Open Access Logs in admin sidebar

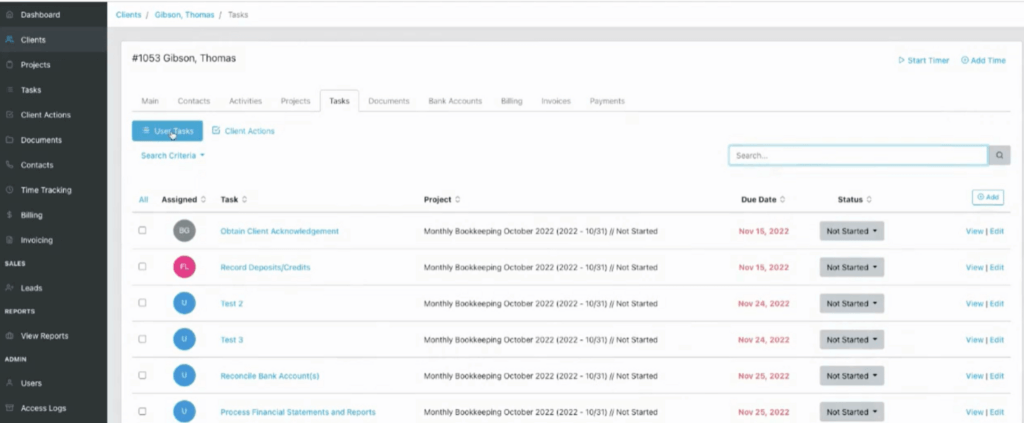click(43, 408)
